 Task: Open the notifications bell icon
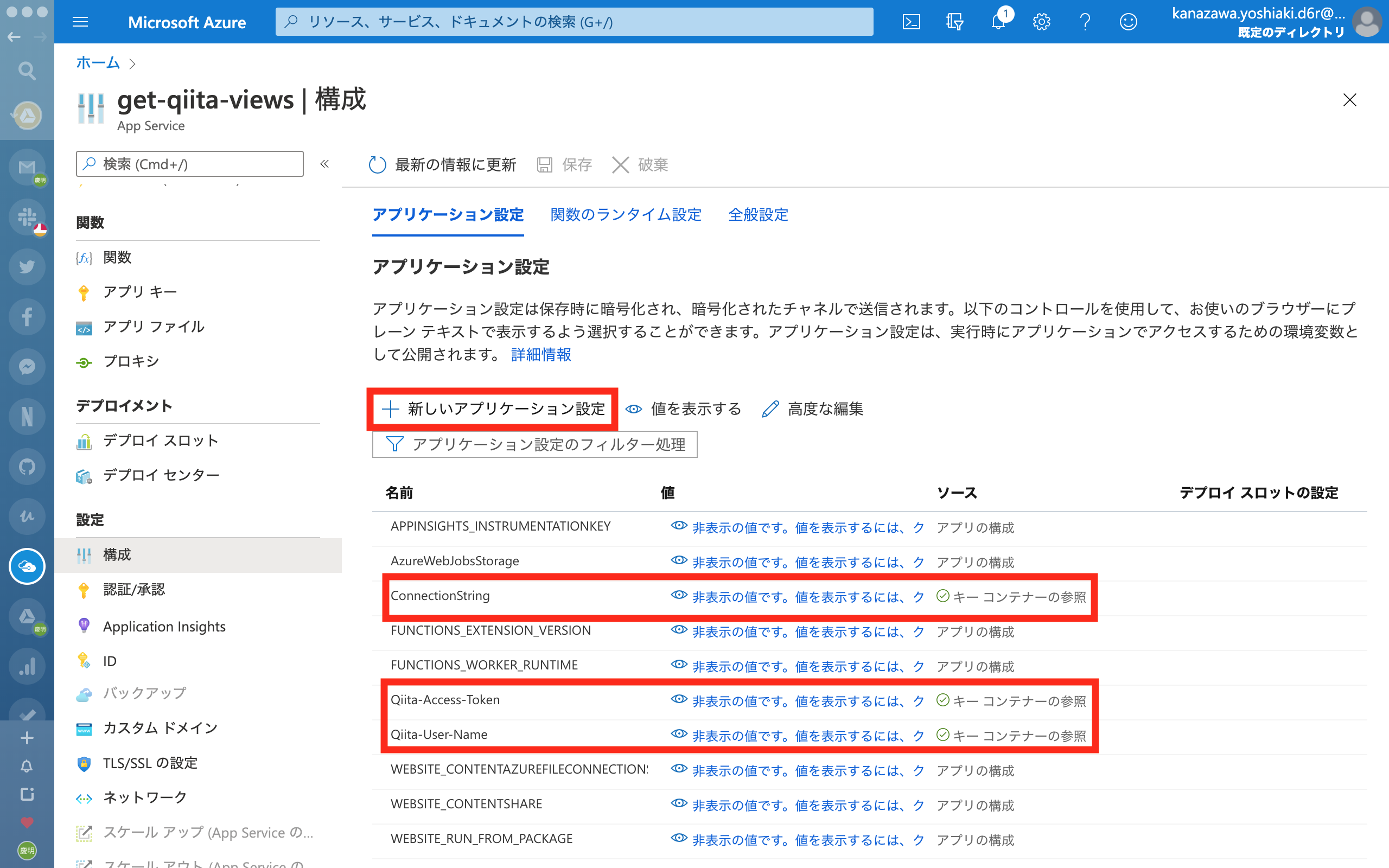999,22
